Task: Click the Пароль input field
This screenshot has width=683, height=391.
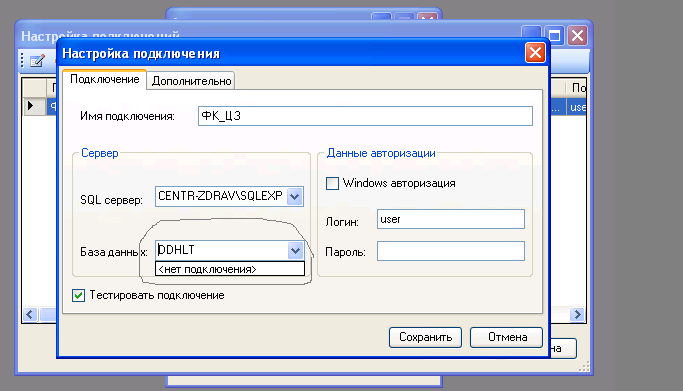Action: point(450,251)
